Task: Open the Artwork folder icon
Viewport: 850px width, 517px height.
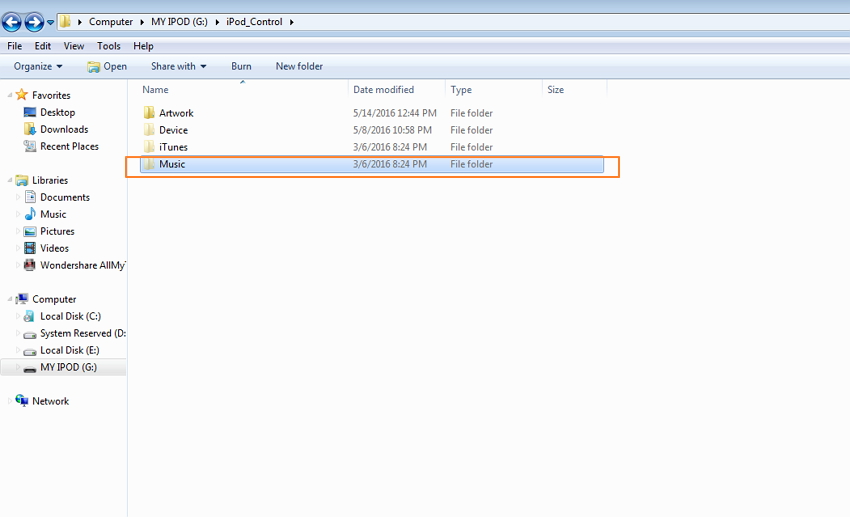Action: tap(149, 113)
